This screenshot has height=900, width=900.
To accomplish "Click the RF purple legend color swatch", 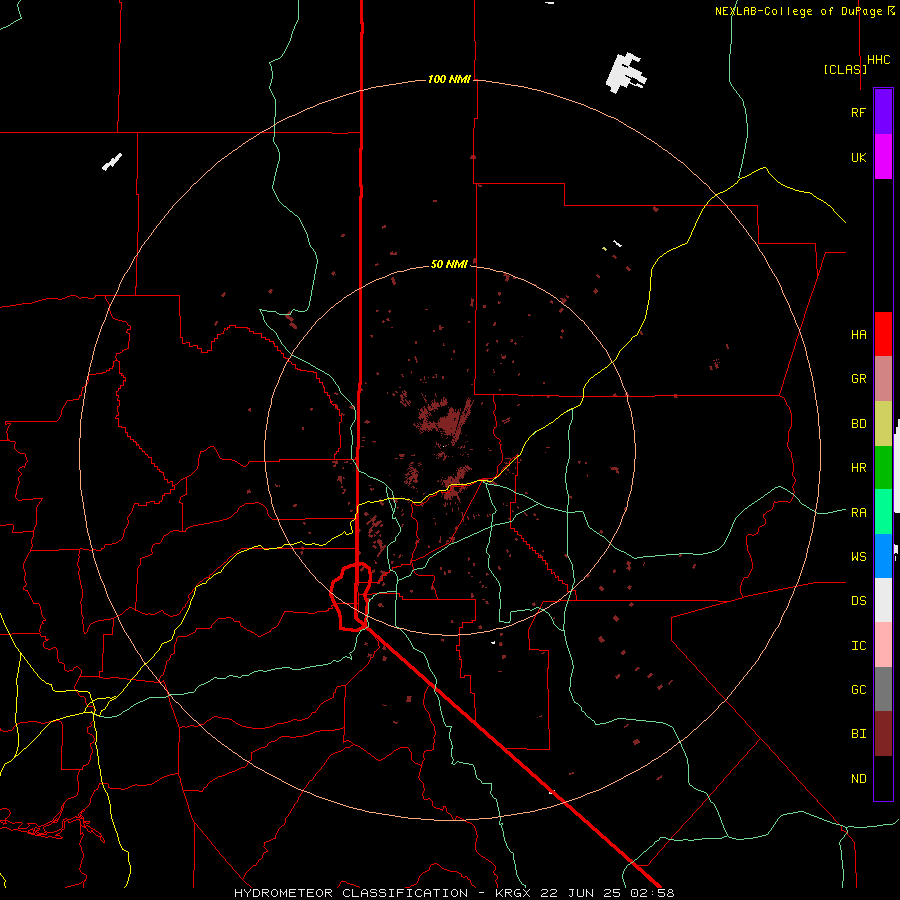I will pos(883,112).
